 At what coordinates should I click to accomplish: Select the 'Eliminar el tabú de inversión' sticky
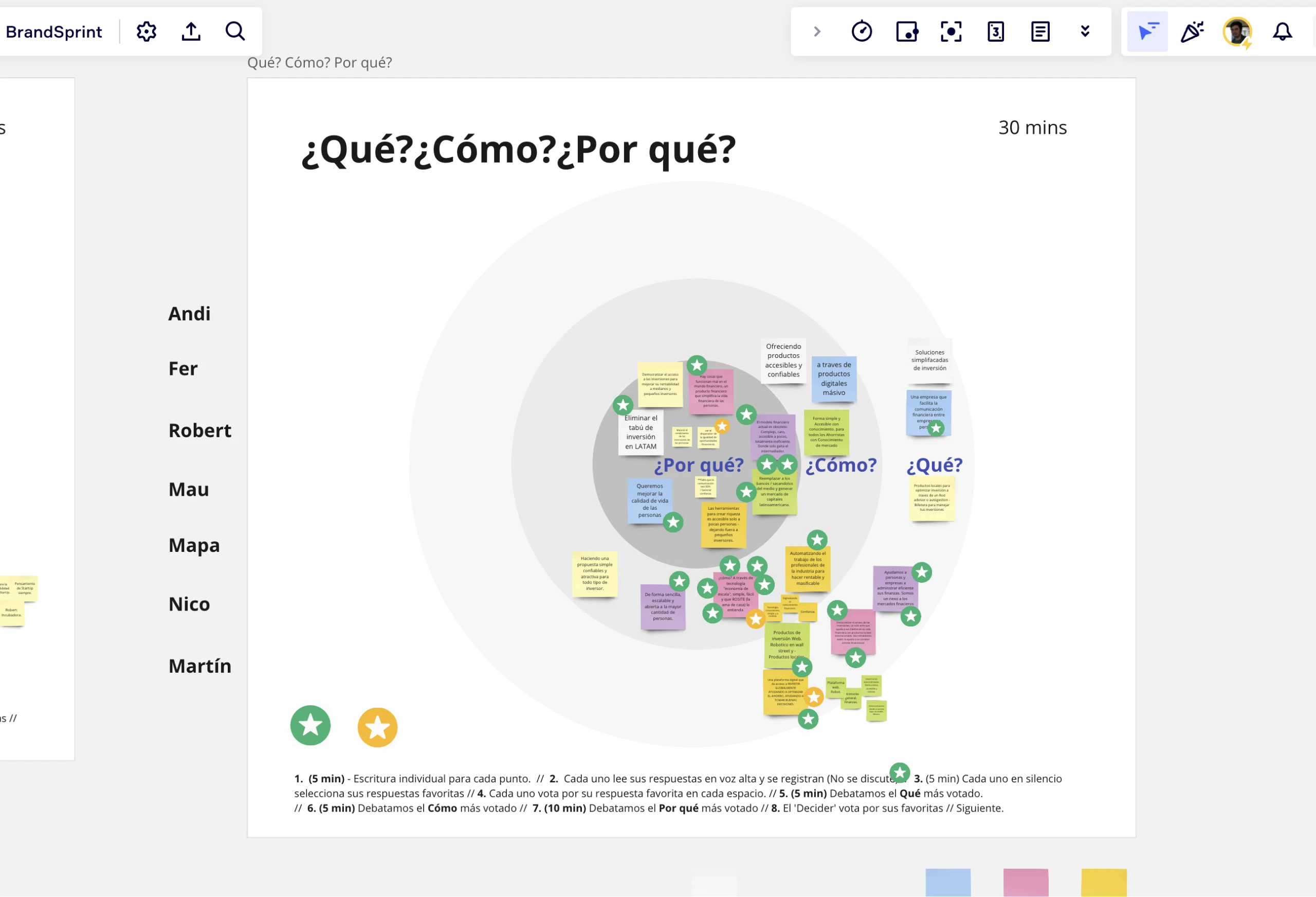[x=641, y=433]
